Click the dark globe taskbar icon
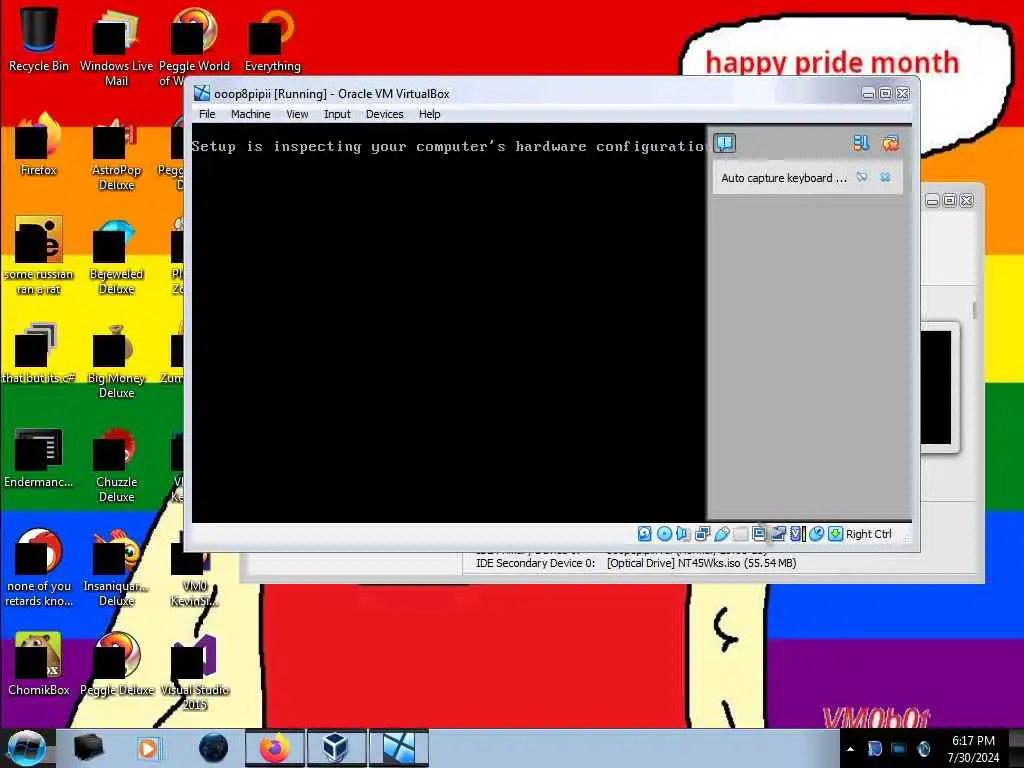Screen dimensions: 1024x768 pyautogui.click(x=213, y=748)
